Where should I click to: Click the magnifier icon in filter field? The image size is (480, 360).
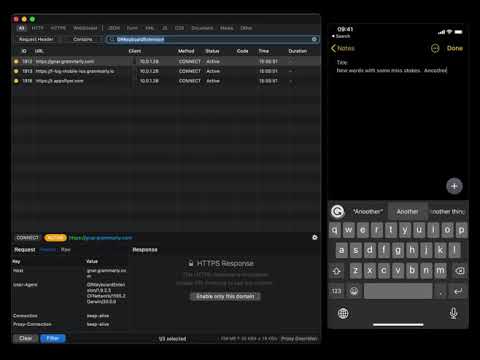(112, 39)
